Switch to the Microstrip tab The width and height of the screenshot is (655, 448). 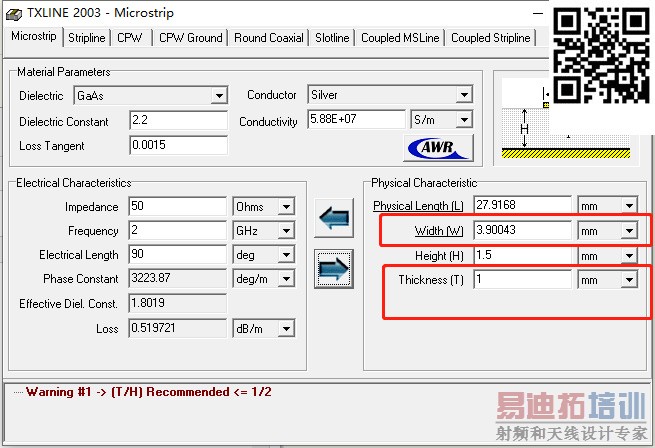(x=33, y=36)
